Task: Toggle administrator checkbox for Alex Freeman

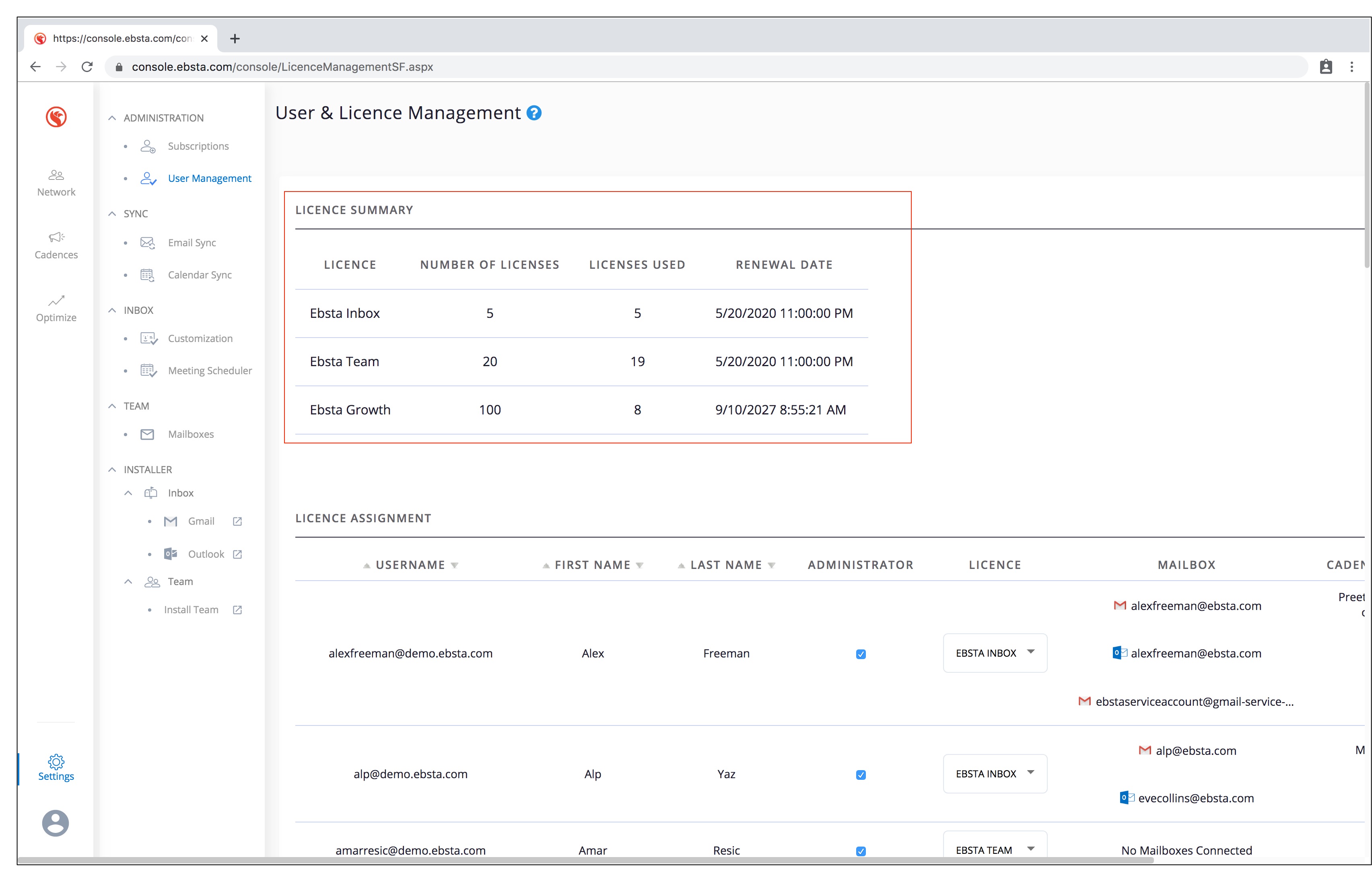Action: pyautogui.click(x=860, y=654)
